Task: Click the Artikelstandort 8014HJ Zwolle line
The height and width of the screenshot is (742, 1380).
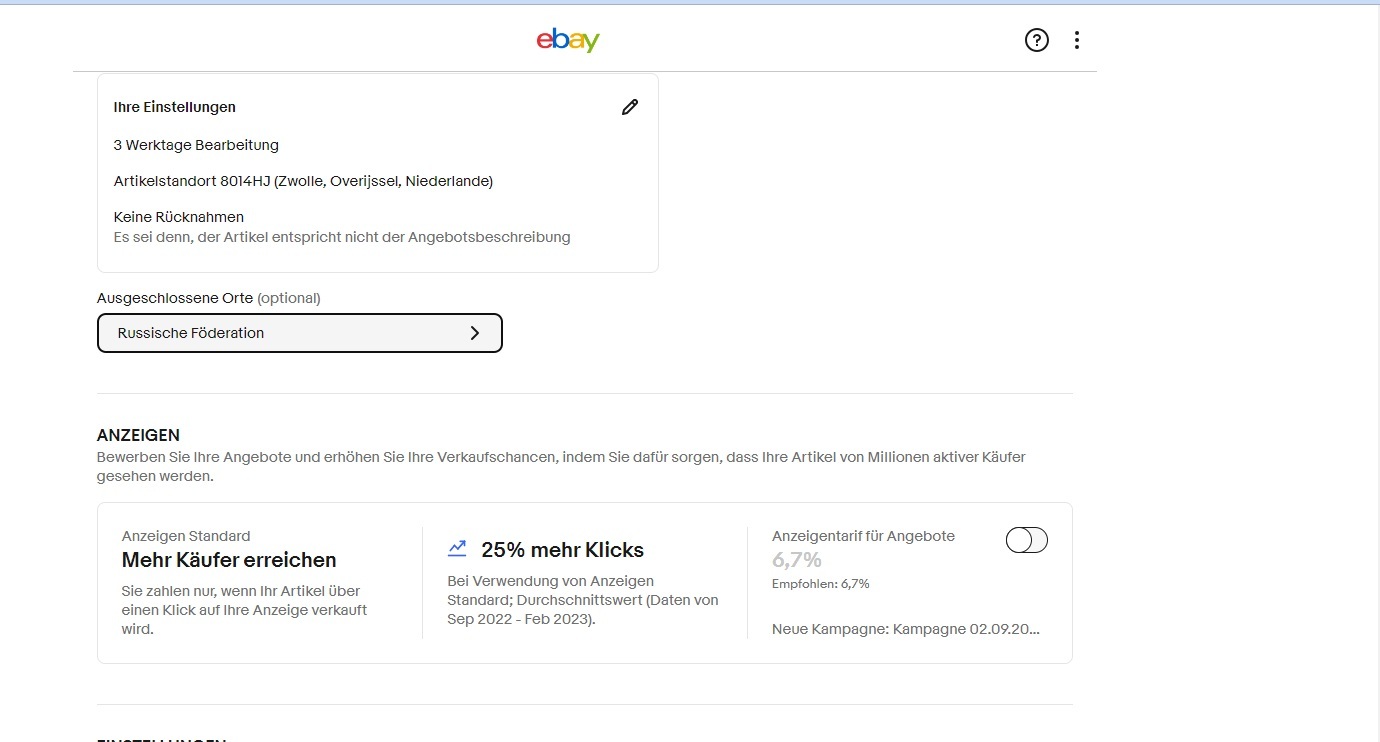Action: 303,181
